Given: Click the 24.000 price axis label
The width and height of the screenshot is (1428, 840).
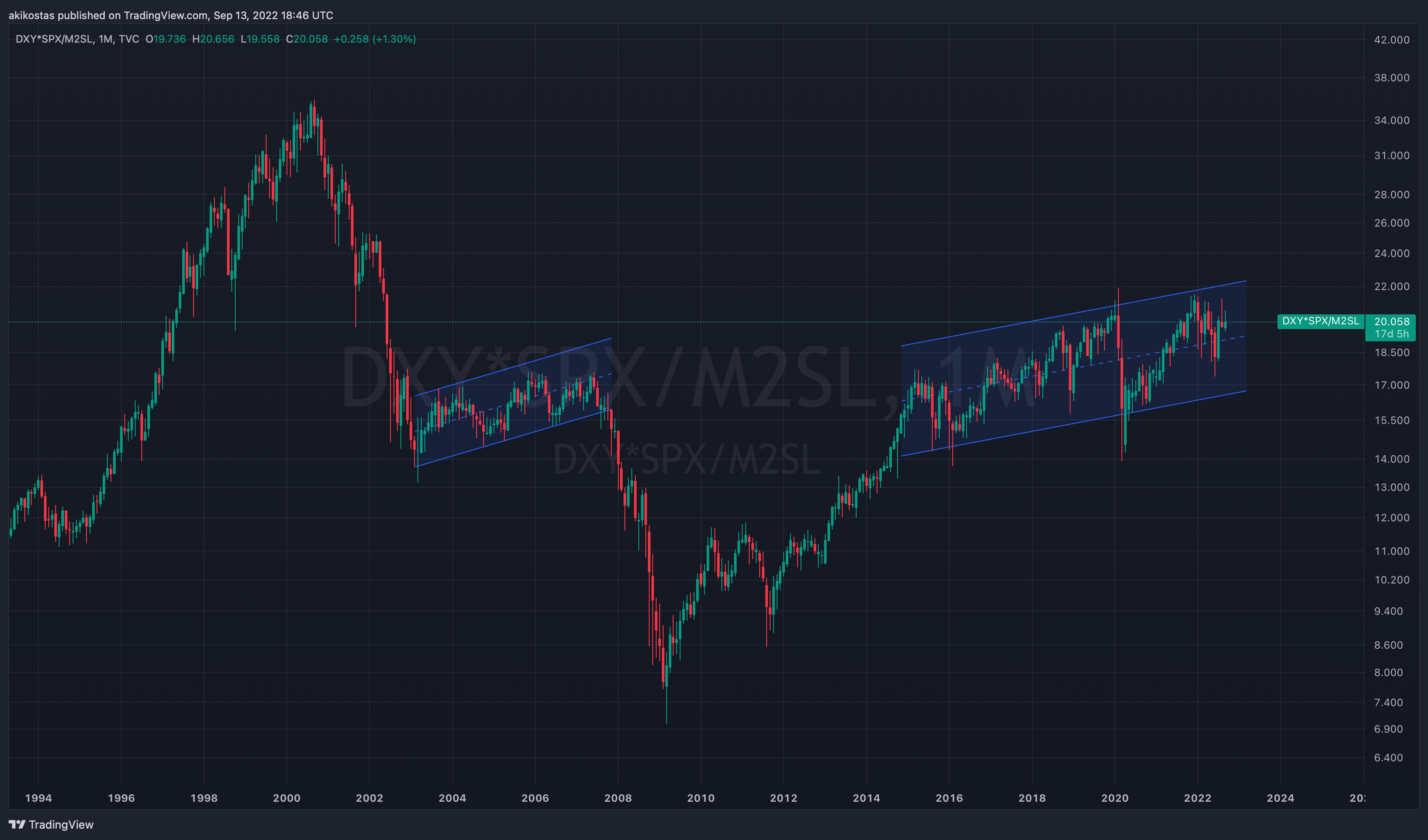Looking at the screenshot, I should 1392,253.
